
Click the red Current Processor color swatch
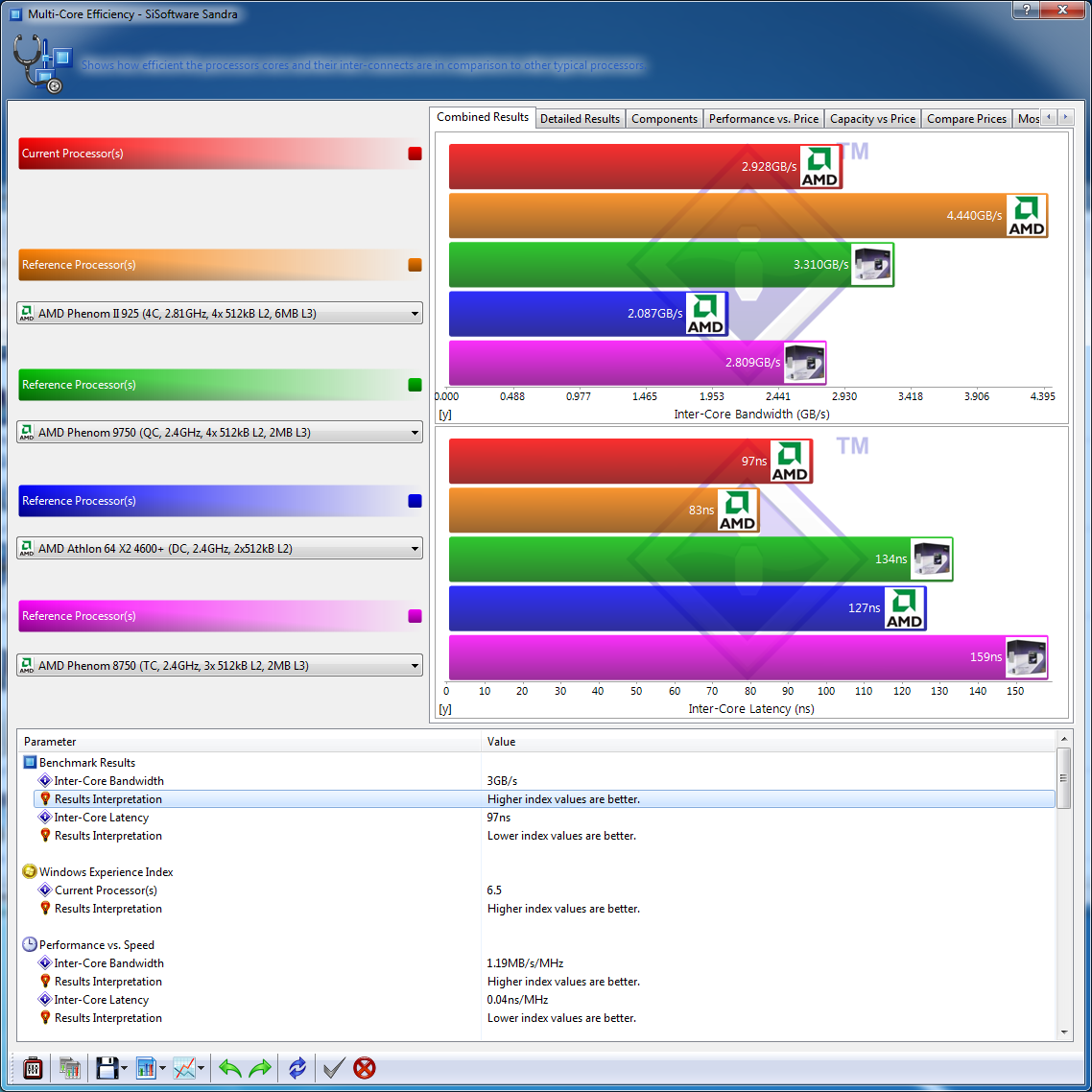click(415, 154)
